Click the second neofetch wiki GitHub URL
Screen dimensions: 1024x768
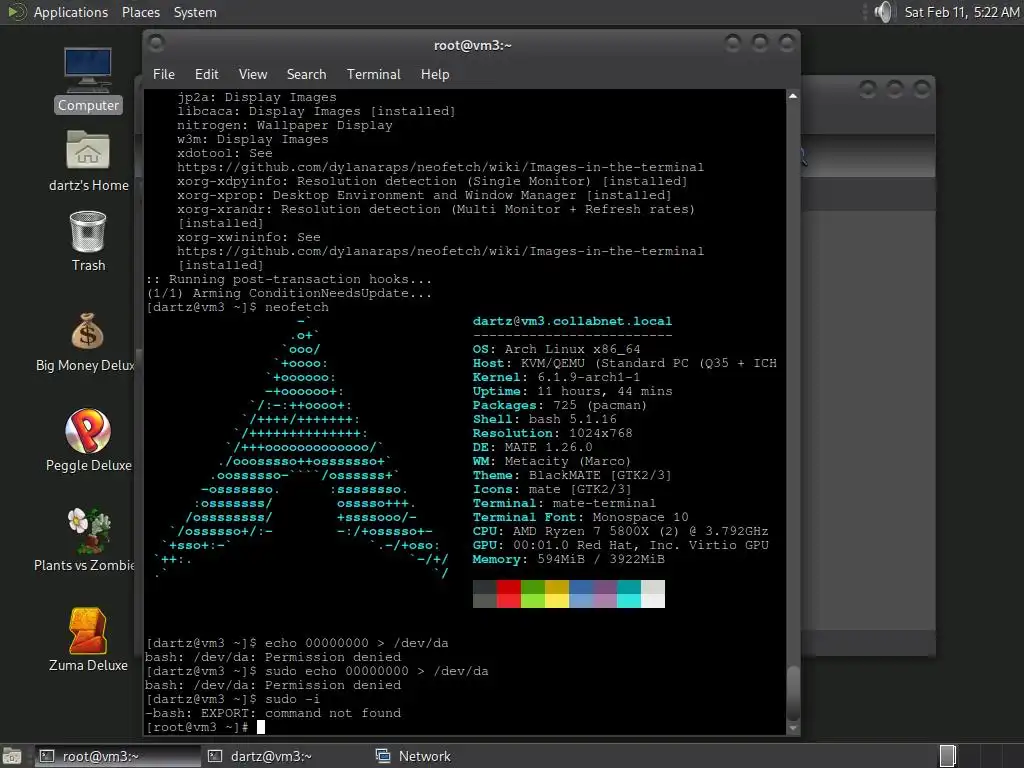[x=440, y=251]
